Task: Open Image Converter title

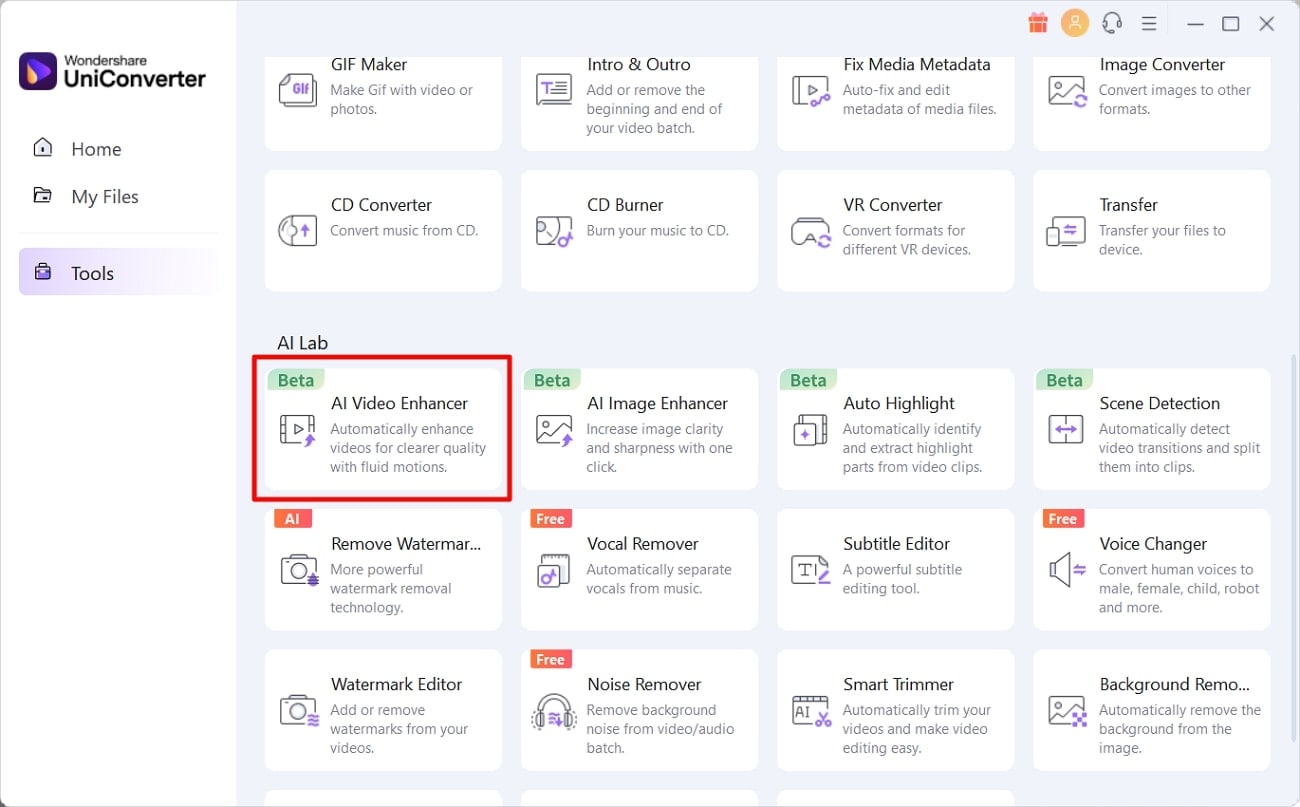Action: pos(1162,64)
